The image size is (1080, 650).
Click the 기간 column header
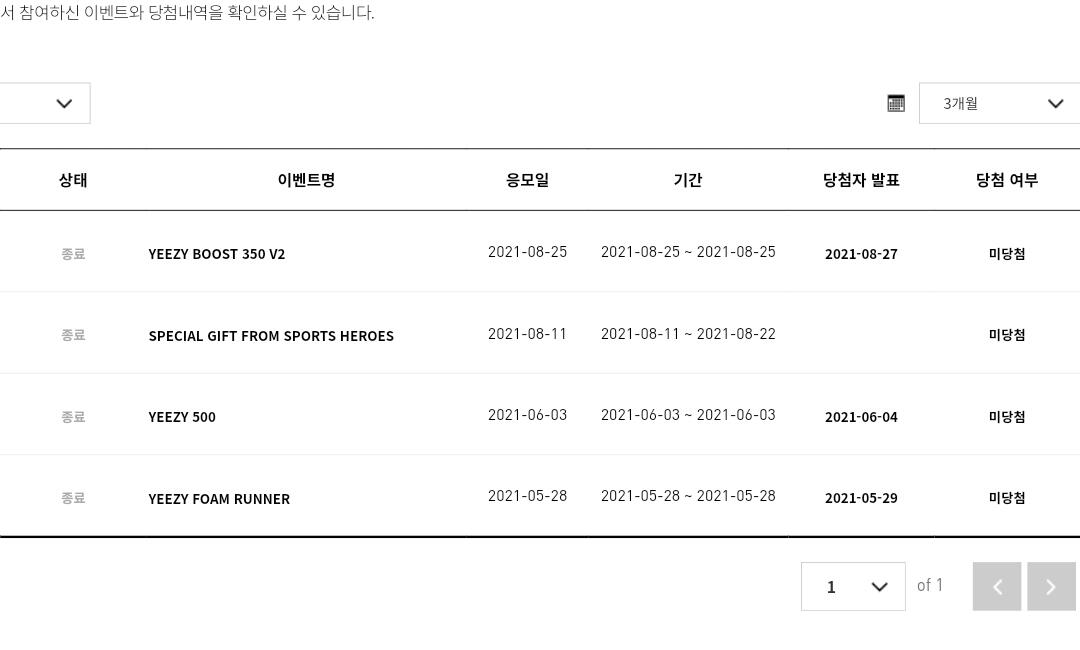click(687, 180)
